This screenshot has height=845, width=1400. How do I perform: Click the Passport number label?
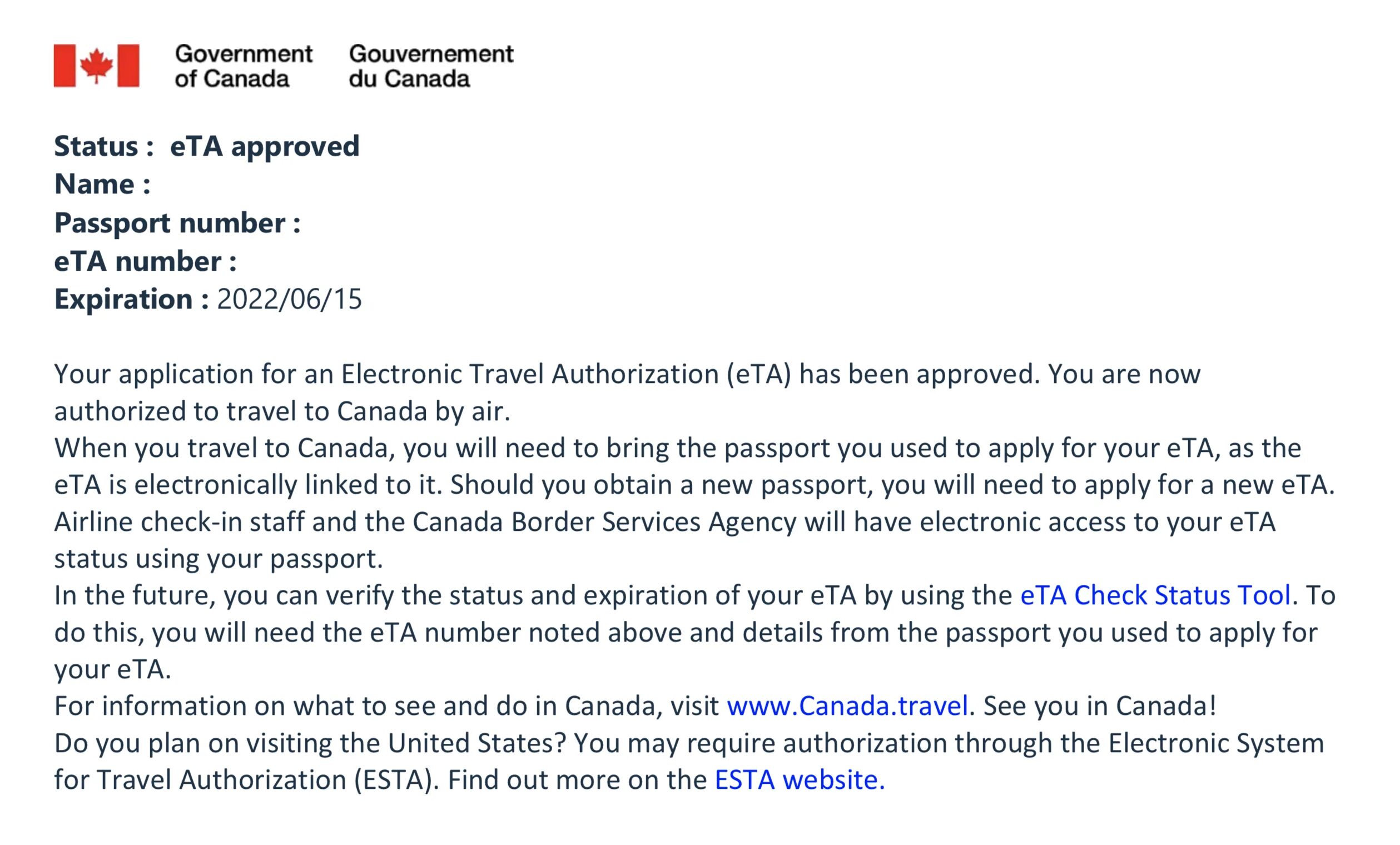pos(177,223)
